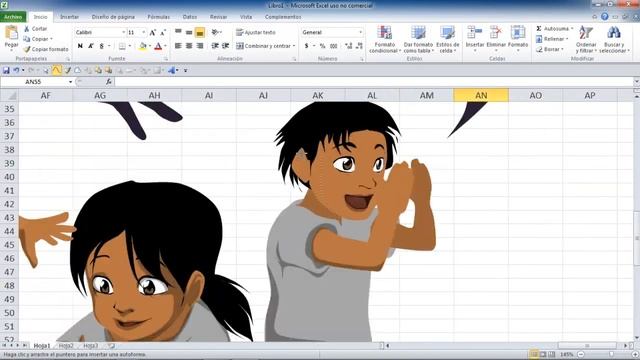This screenshot has height=360, width=640.
Task: Switch to Datos tab
Action: [189, 17]
